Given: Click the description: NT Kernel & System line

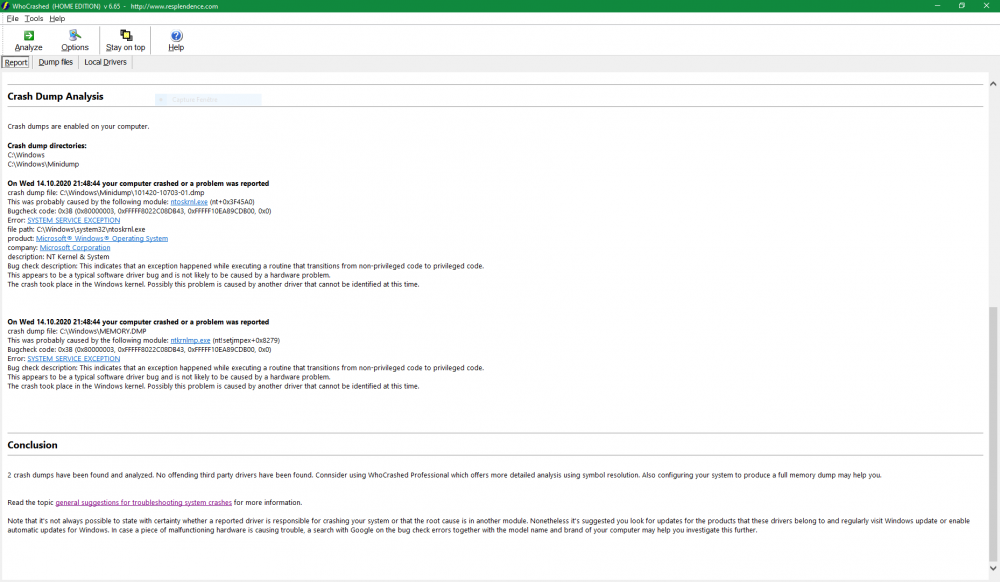Looking at the screenshot, I should pos(58,257).
